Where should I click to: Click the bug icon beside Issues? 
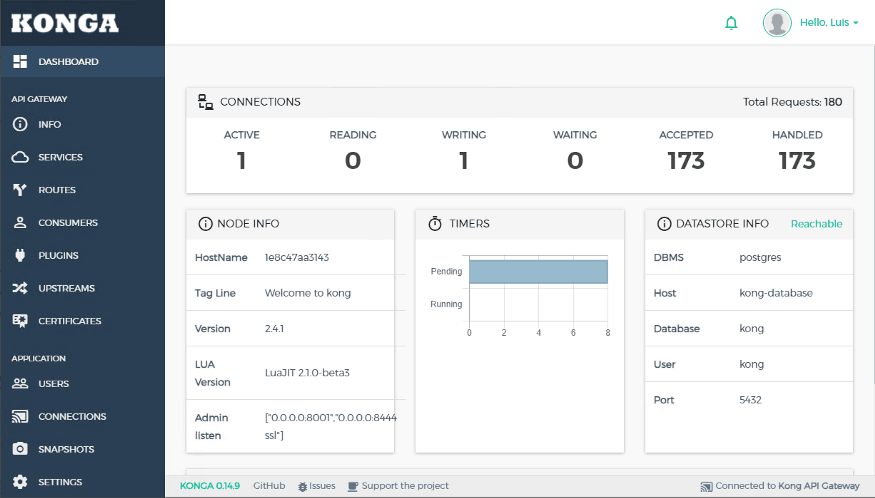point(302,486)
